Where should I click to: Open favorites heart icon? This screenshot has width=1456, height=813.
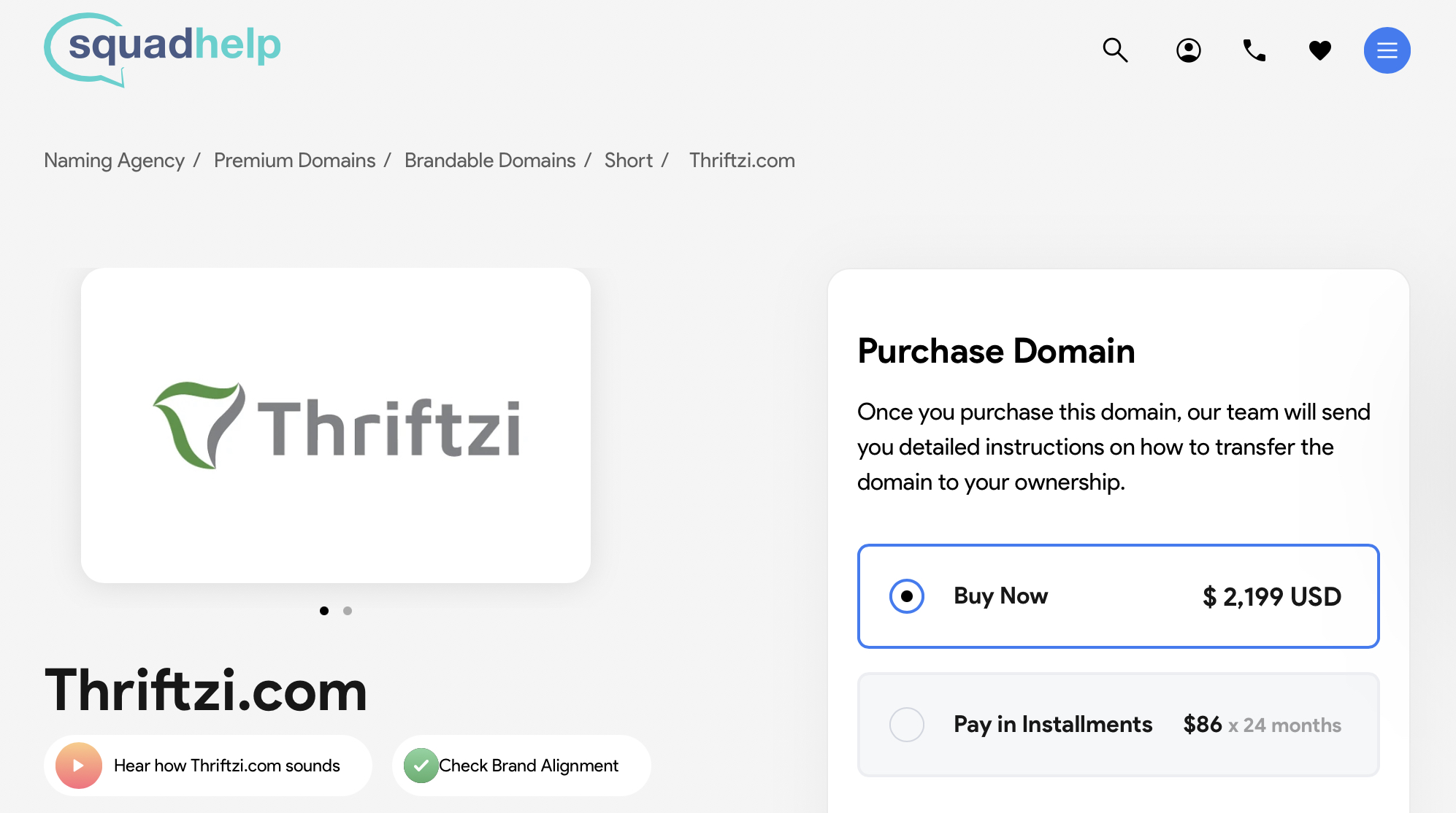(1319, 50)
